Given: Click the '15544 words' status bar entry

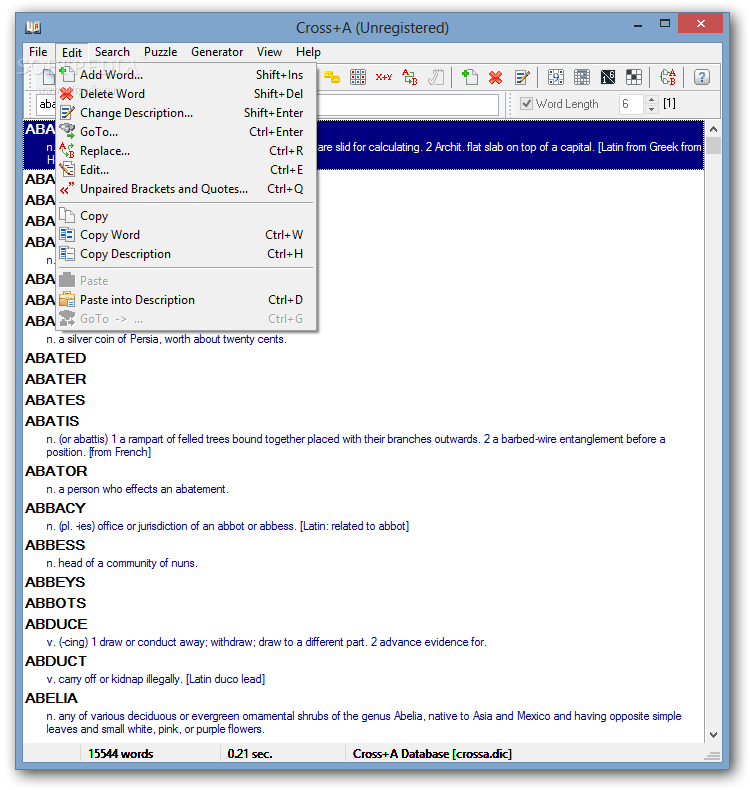Looking at the screenshot, I should [120, 754].
